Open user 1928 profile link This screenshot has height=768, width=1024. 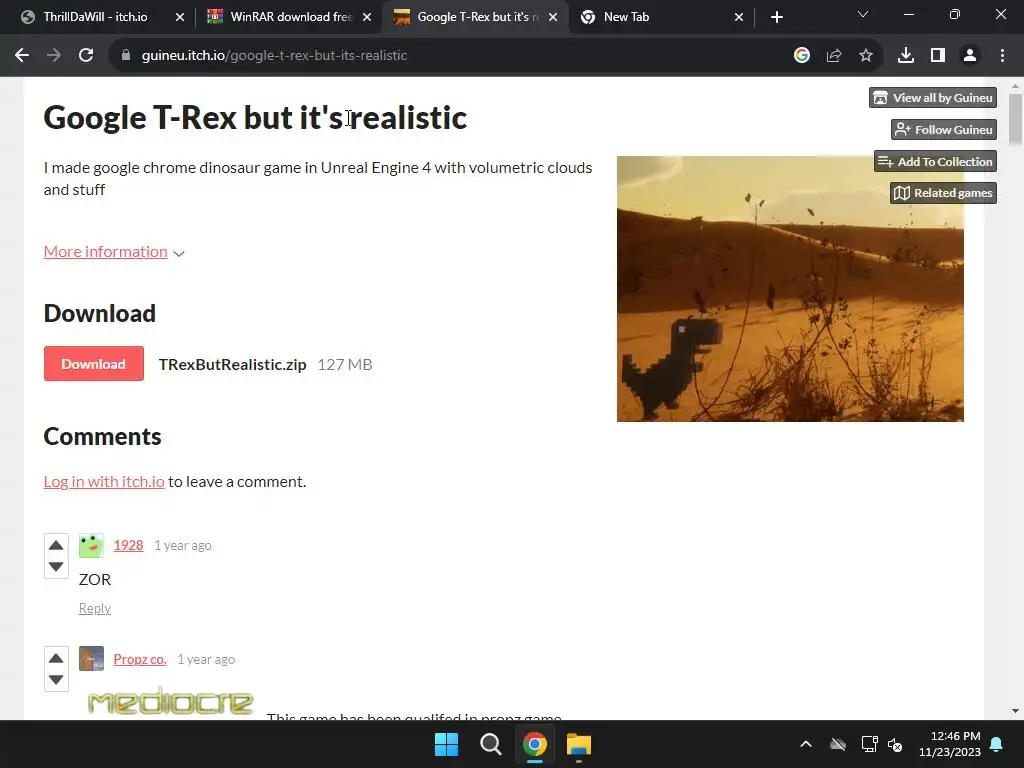pyautogui.click(x=128, y=545)
